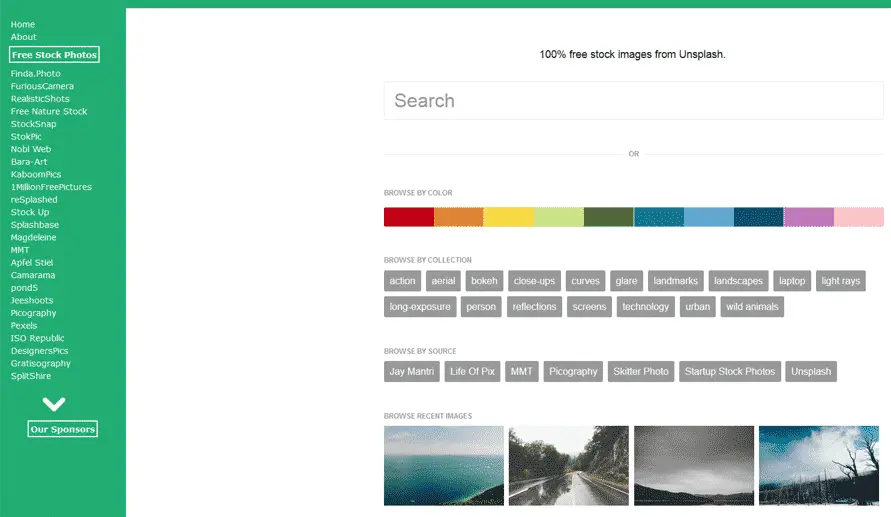
Task: Select the dark green color swatch
Action: click(x=609, y=217)
